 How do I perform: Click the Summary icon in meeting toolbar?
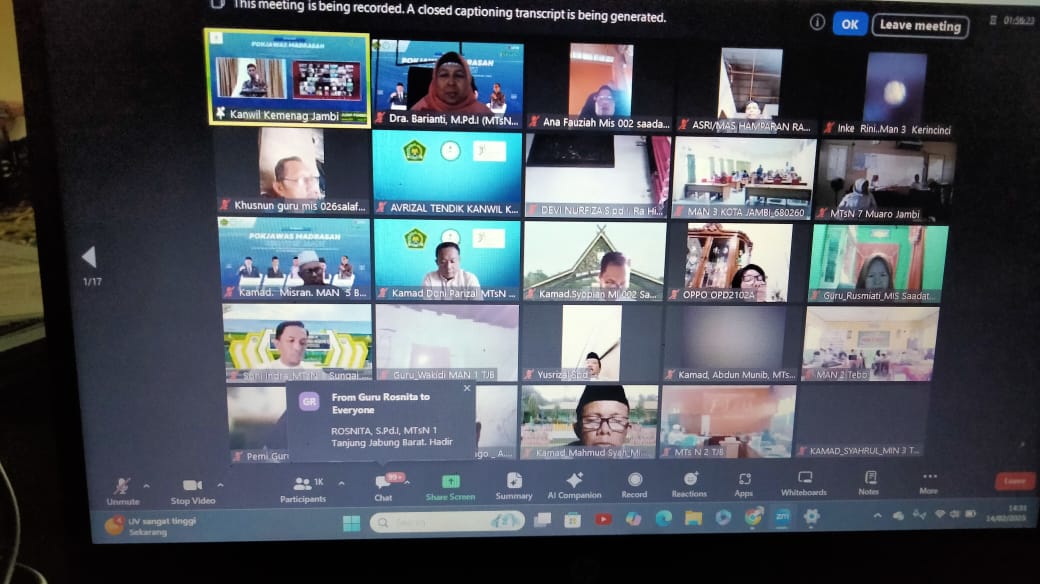514,483
